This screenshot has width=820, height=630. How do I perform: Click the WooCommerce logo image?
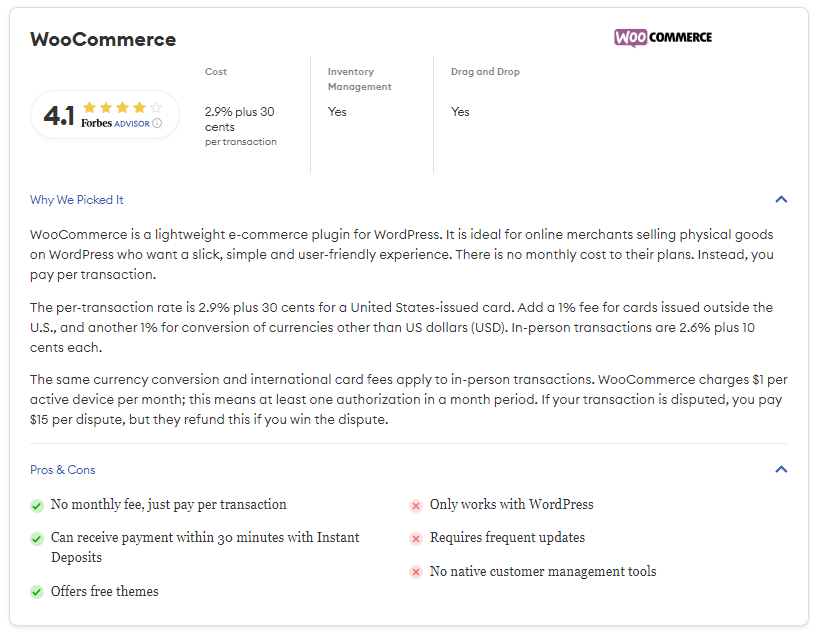point(663,38)
